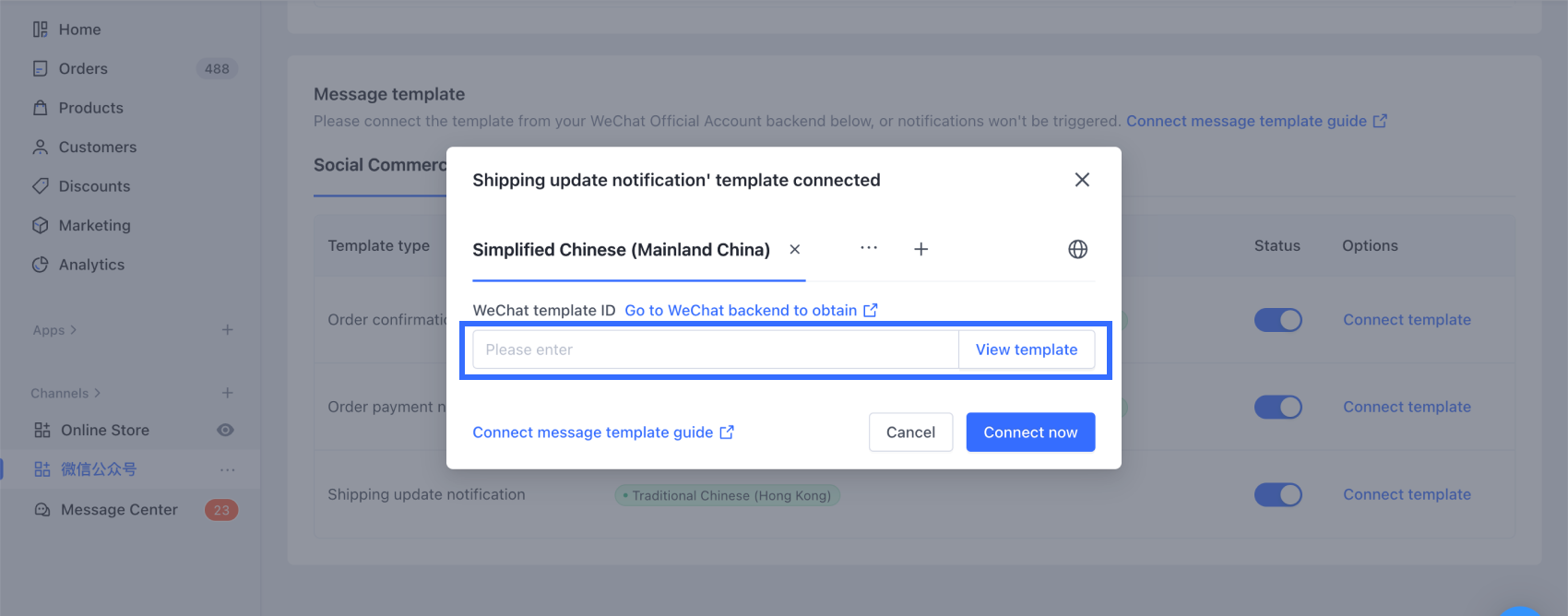Expand the Channels section

65,393
